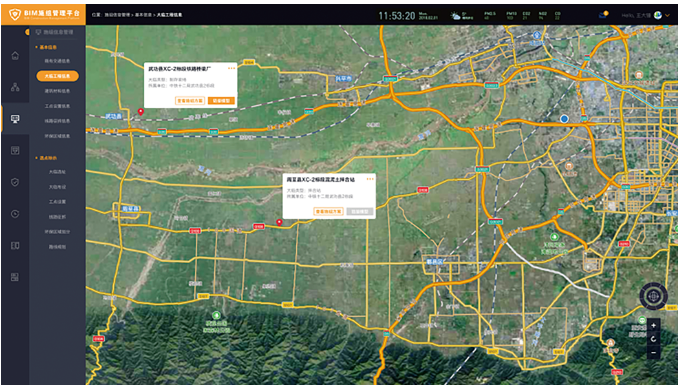This screenshot has width=680, height=389.
Task: Click the 鄠邑区 district label on map
Action: tap(435, 262)
